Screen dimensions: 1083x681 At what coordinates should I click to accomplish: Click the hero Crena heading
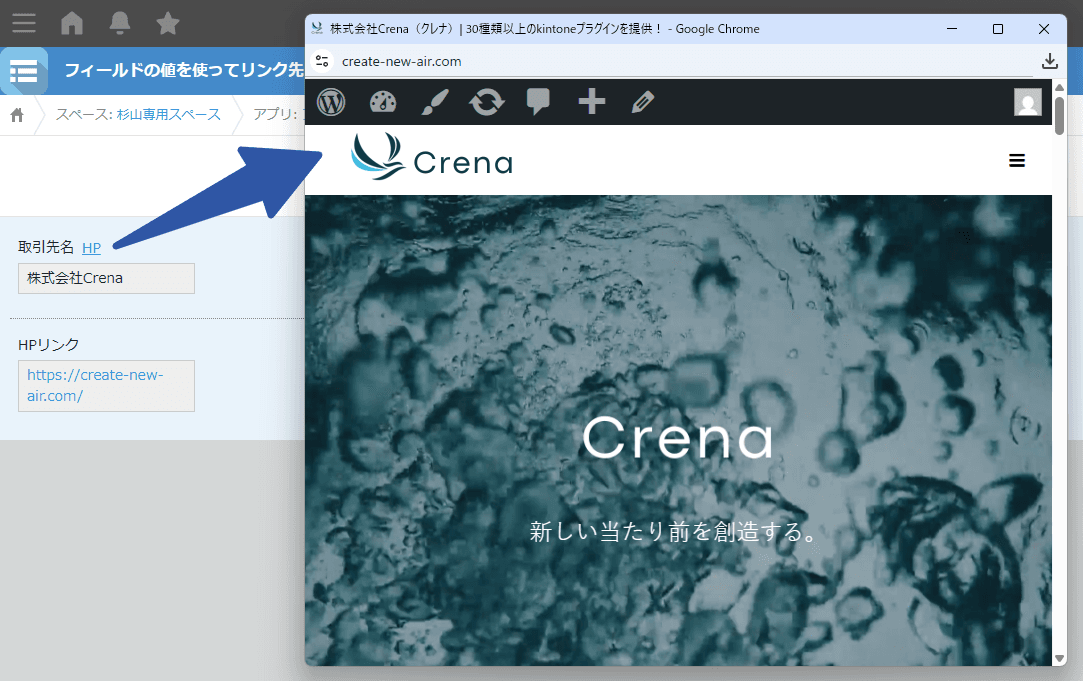[678, 438]
